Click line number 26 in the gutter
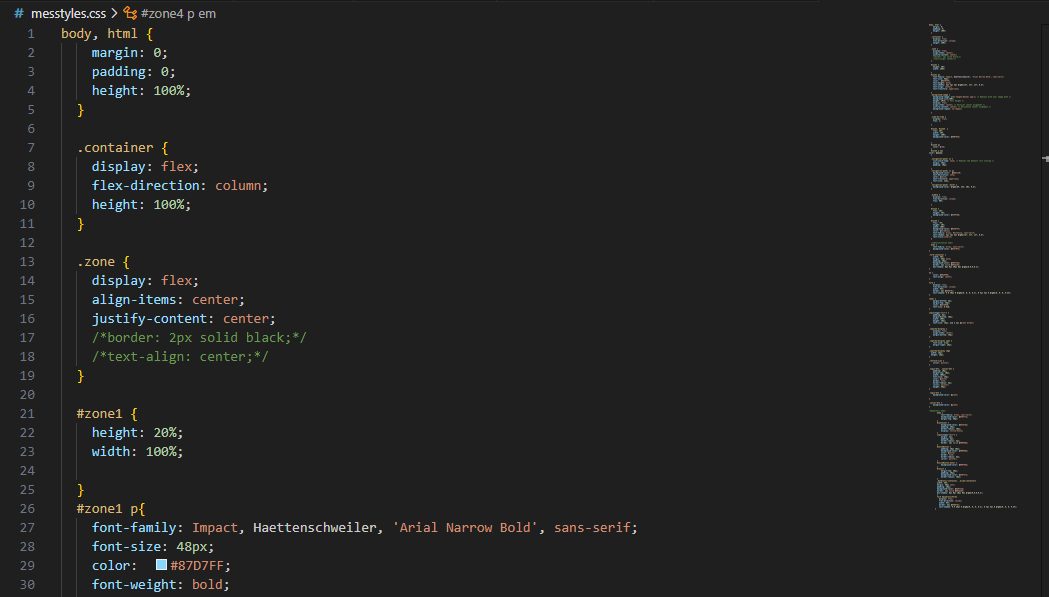 click(x=27, y=509)
